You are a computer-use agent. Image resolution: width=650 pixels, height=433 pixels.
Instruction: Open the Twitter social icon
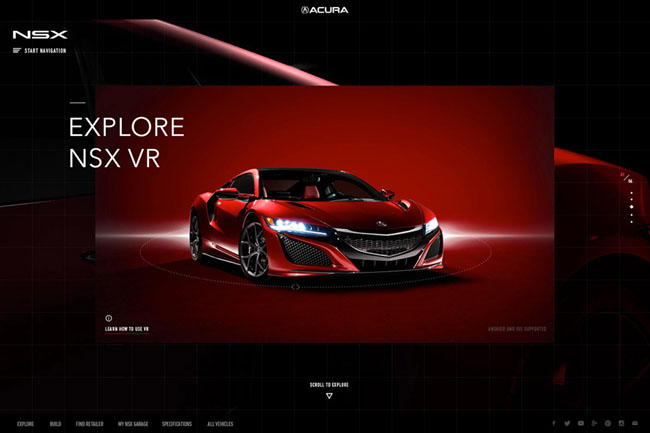tap(567, 423)
